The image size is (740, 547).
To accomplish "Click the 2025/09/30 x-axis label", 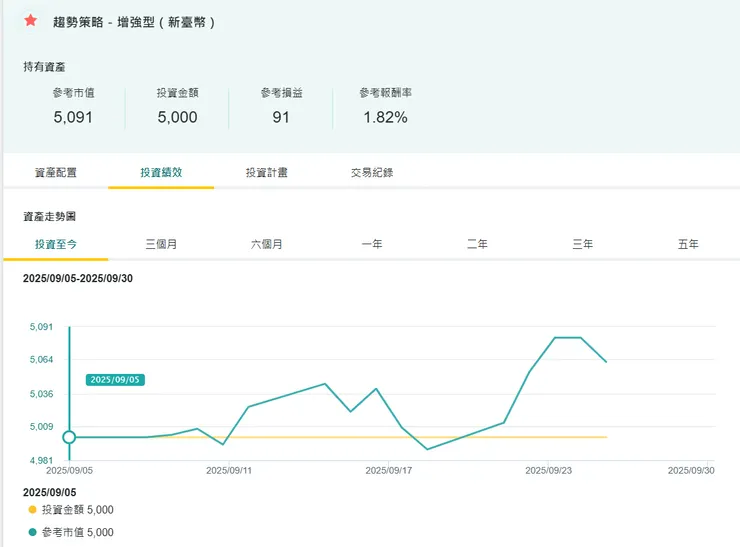I will tap(691, 471).
